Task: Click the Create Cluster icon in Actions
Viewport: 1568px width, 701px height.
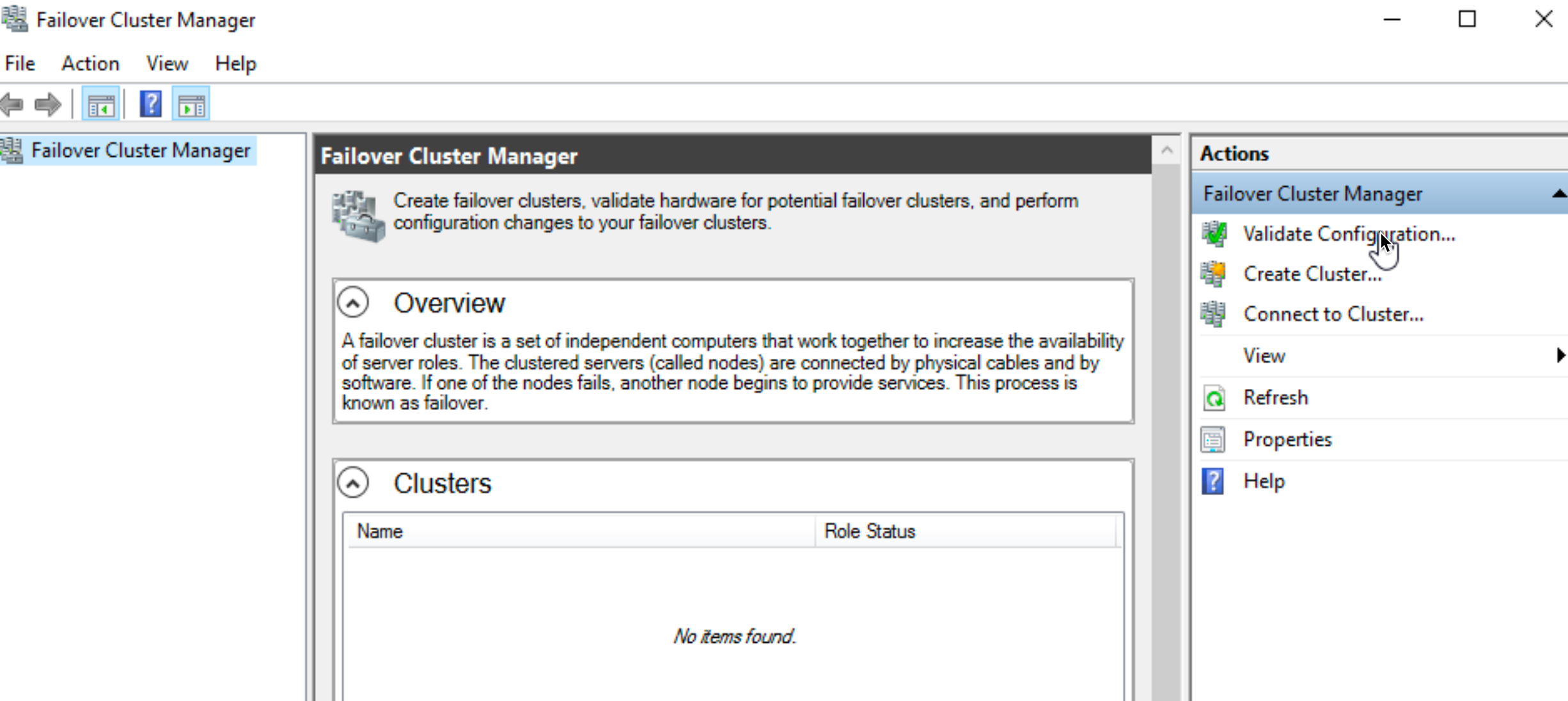Action: point(1214,274)
